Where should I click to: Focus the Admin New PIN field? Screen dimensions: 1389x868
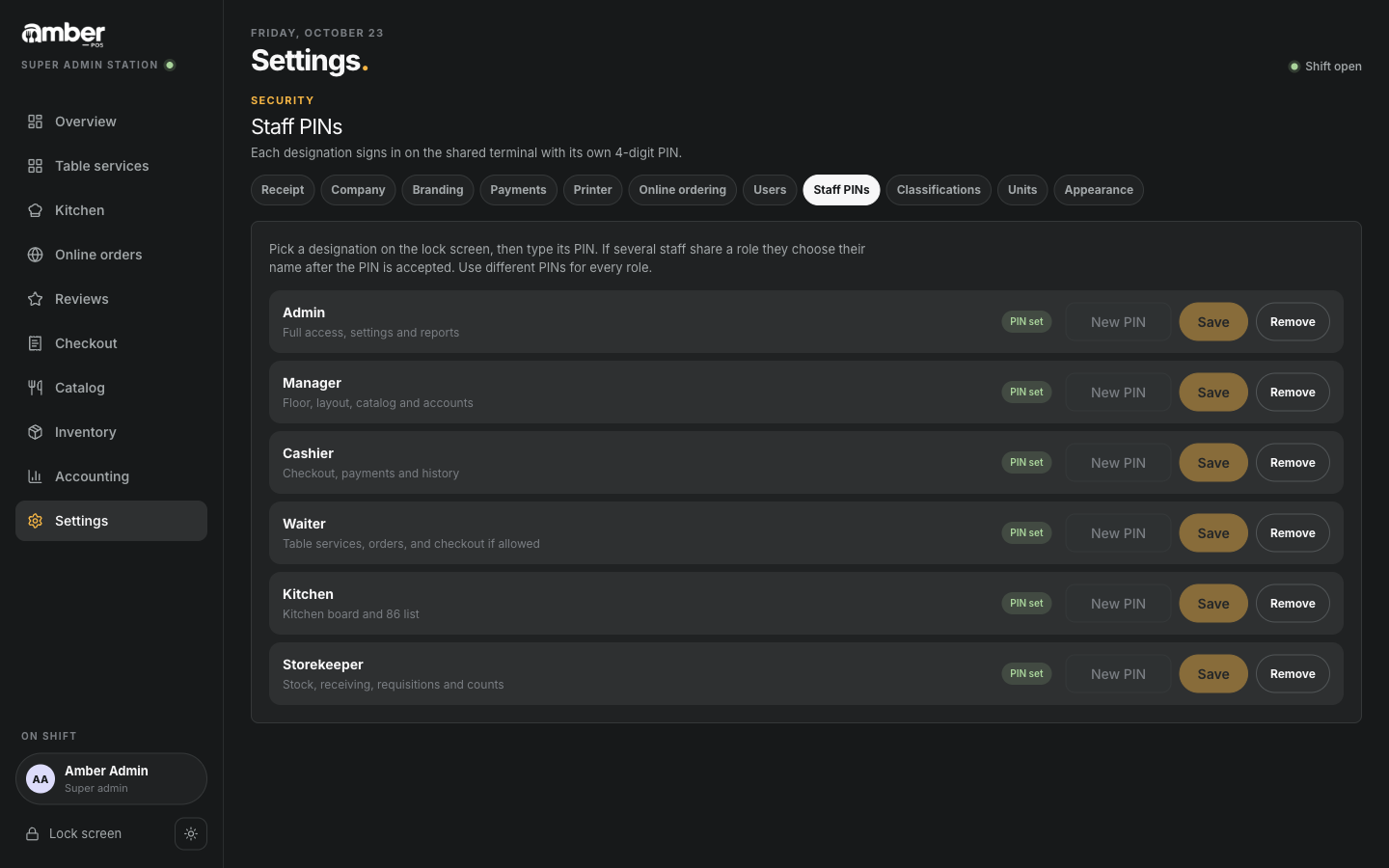[1118, 322]
